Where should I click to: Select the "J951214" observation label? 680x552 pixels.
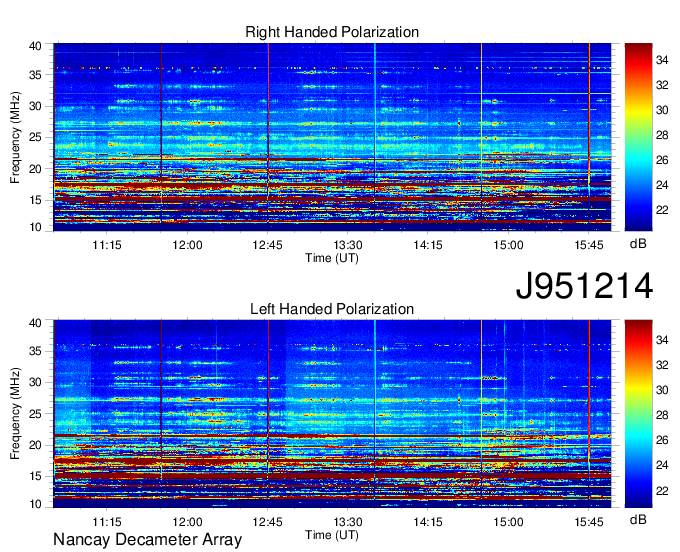pyautogui.click(x=584, y=286)
